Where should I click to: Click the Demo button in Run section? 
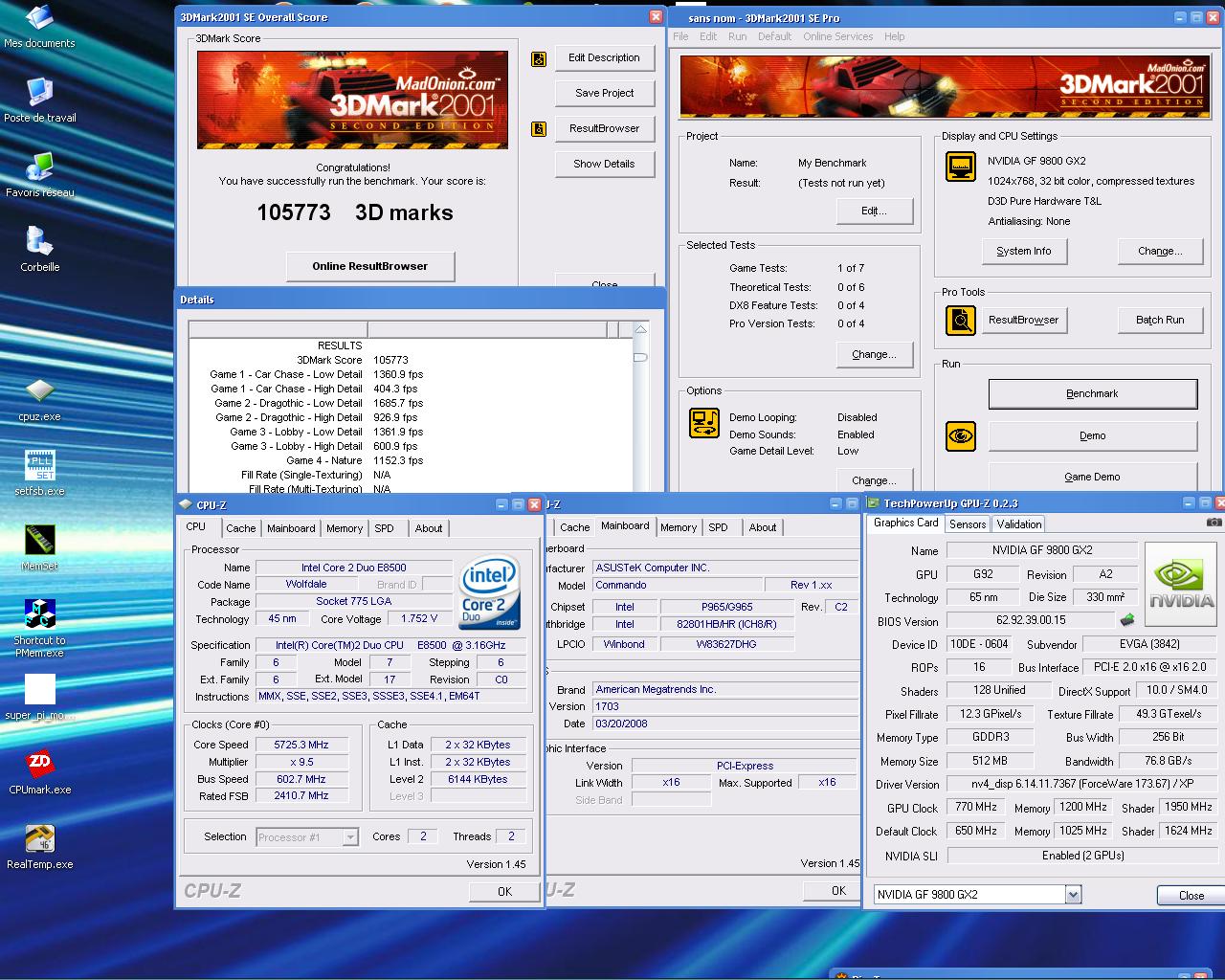(1092, 435)
